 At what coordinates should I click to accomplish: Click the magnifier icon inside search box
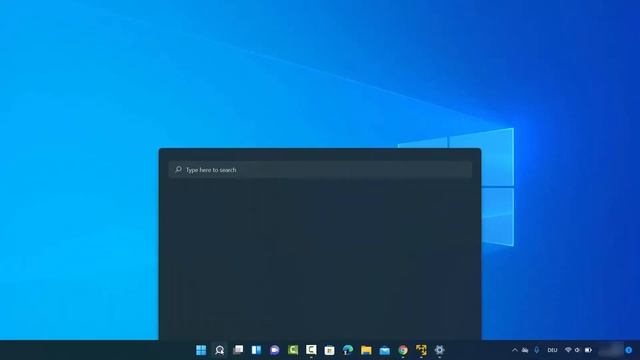pyautogui.click(x=178, y=169)
